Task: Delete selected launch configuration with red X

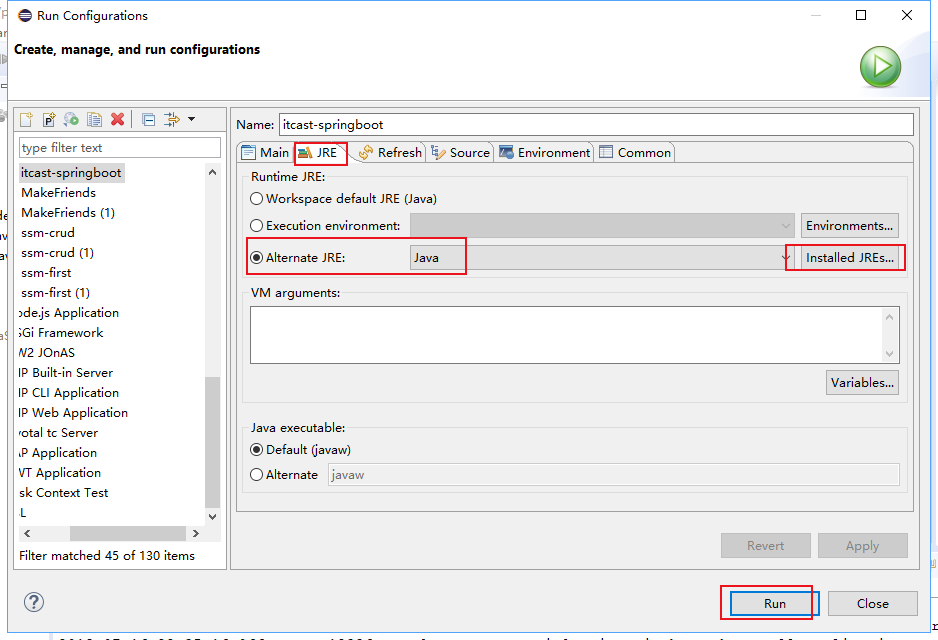Action: [x=117, y=119]
